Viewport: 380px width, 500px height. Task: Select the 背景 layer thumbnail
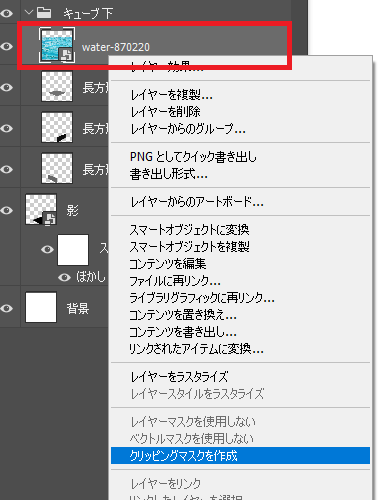41,307
